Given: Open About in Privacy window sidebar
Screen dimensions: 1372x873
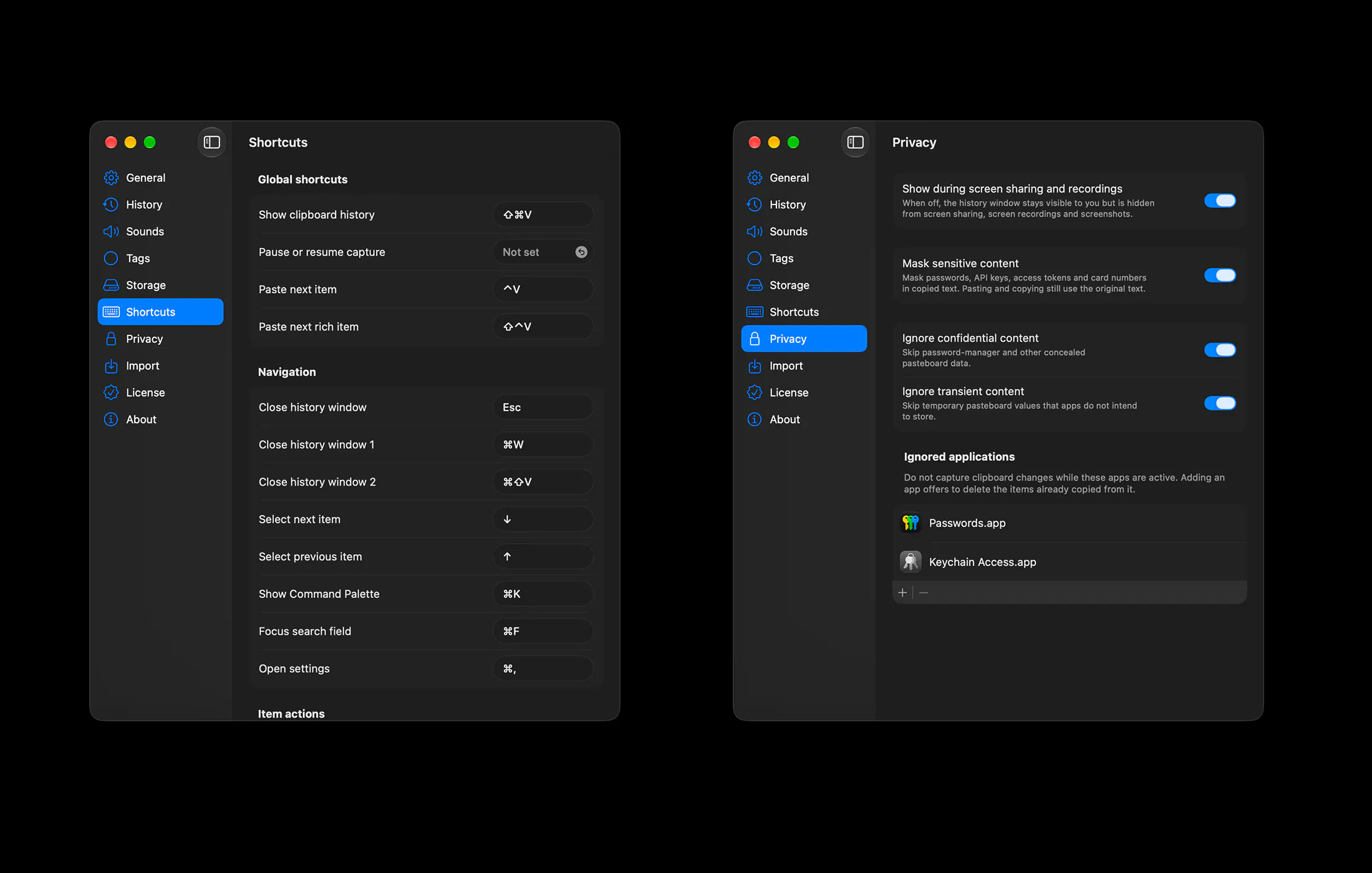Looking at the screenshot, I should (x=804, y=419).
